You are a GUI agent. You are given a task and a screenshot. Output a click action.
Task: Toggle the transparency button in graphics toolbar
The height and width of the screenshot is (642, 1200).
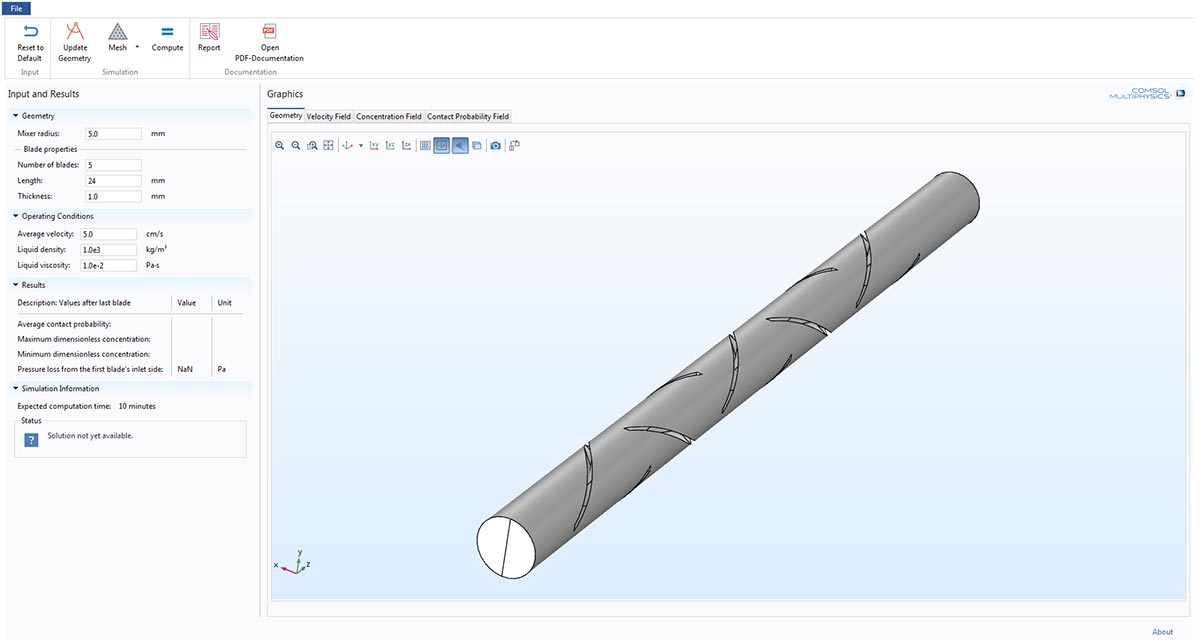click(x=459, y=146)
